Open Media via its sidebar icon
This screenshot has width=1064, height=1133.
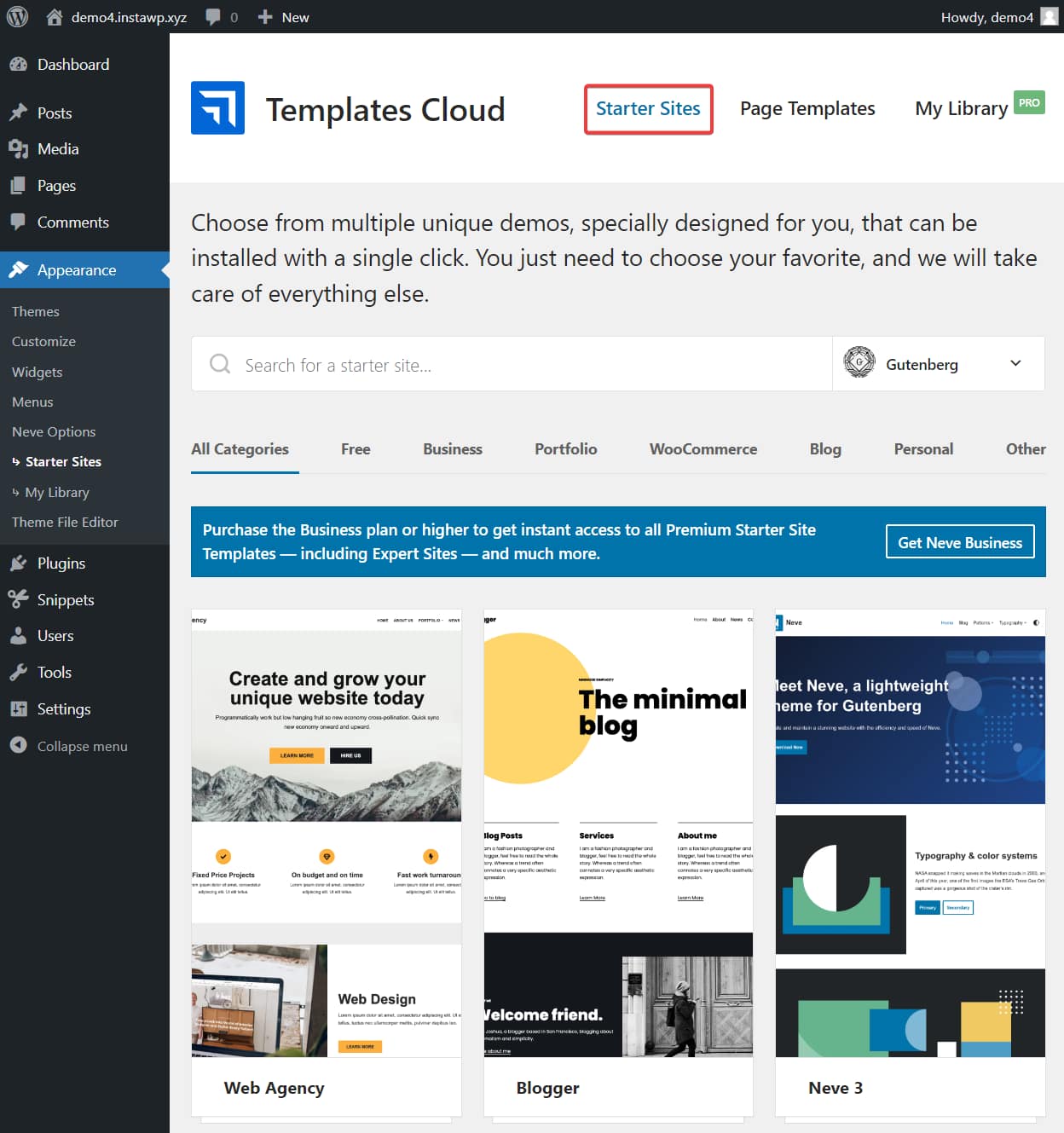[x=18, y=149]
